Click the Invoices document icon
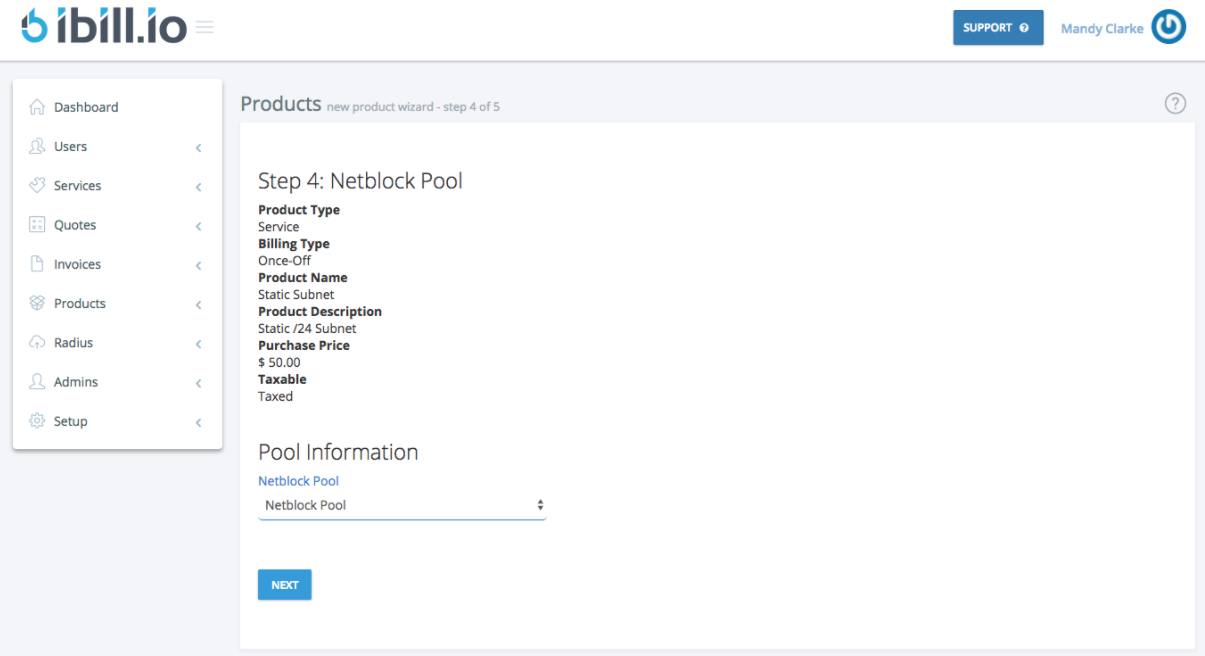The width and height of the screenshot is (1205, 656). coord(37,264)
